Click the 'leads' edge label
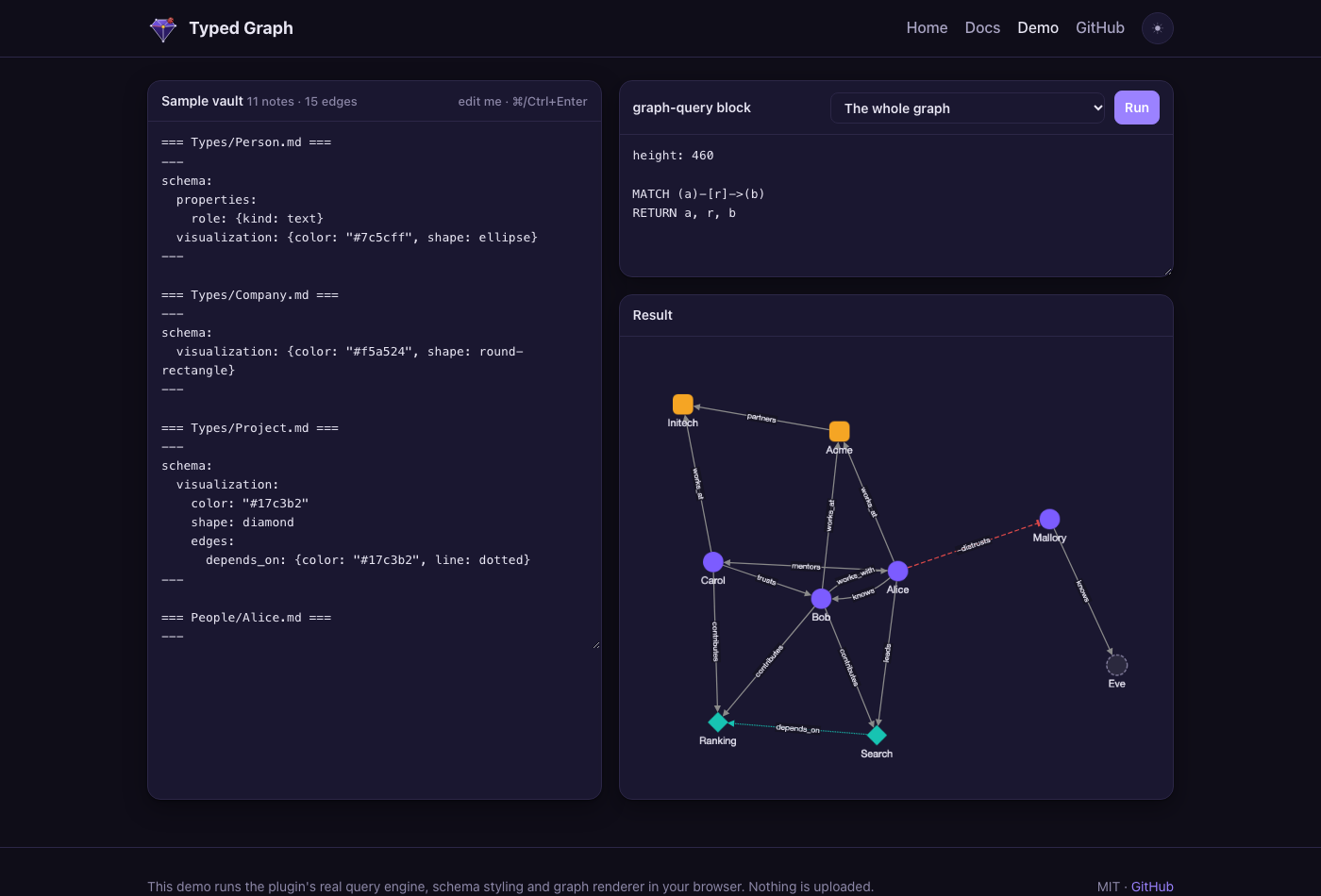Image resolution: width=1321 pixels, height=896 pixels. click(x=887, y=653)
